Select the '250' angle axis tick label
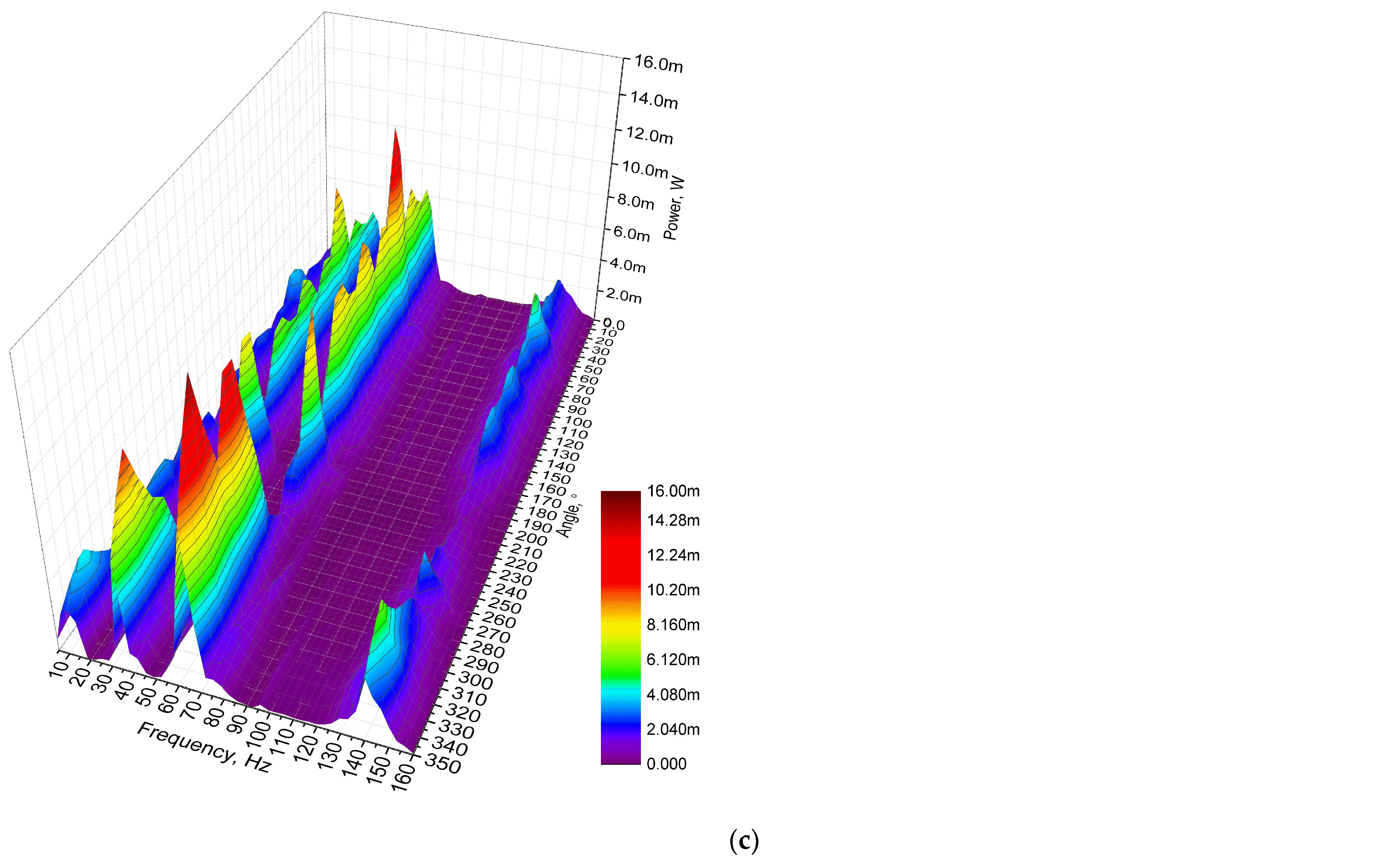The width and height of the screenshot is (1400, 862). (505, 606)
